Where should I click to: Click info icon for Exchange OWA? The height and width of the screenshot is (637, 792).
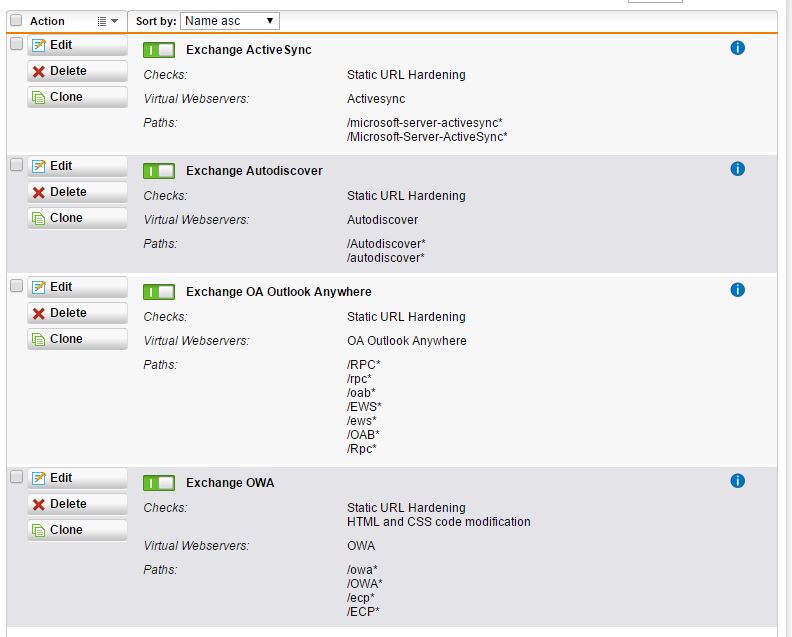(x=737, y=481)
